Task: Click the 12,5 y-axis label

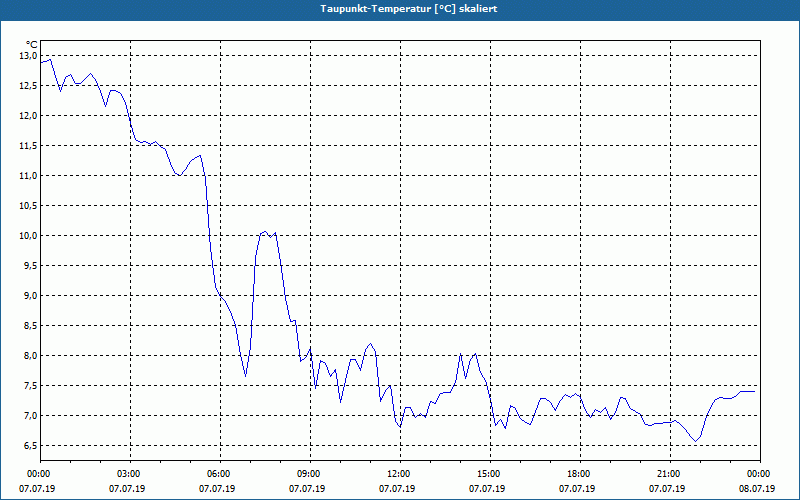Action: 28,86
